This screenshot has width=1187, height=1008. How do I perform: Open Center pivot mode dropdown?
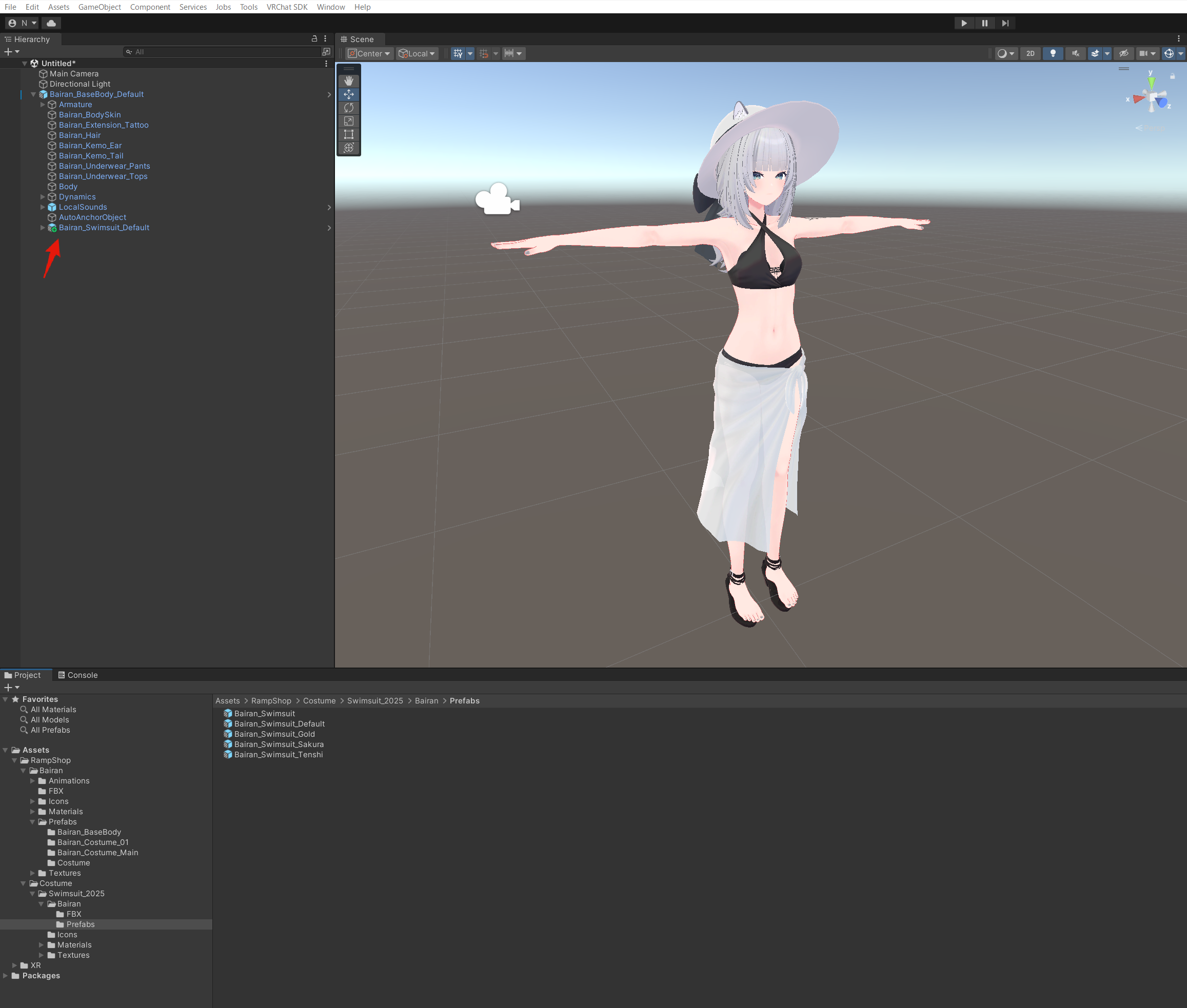point(369,53)
